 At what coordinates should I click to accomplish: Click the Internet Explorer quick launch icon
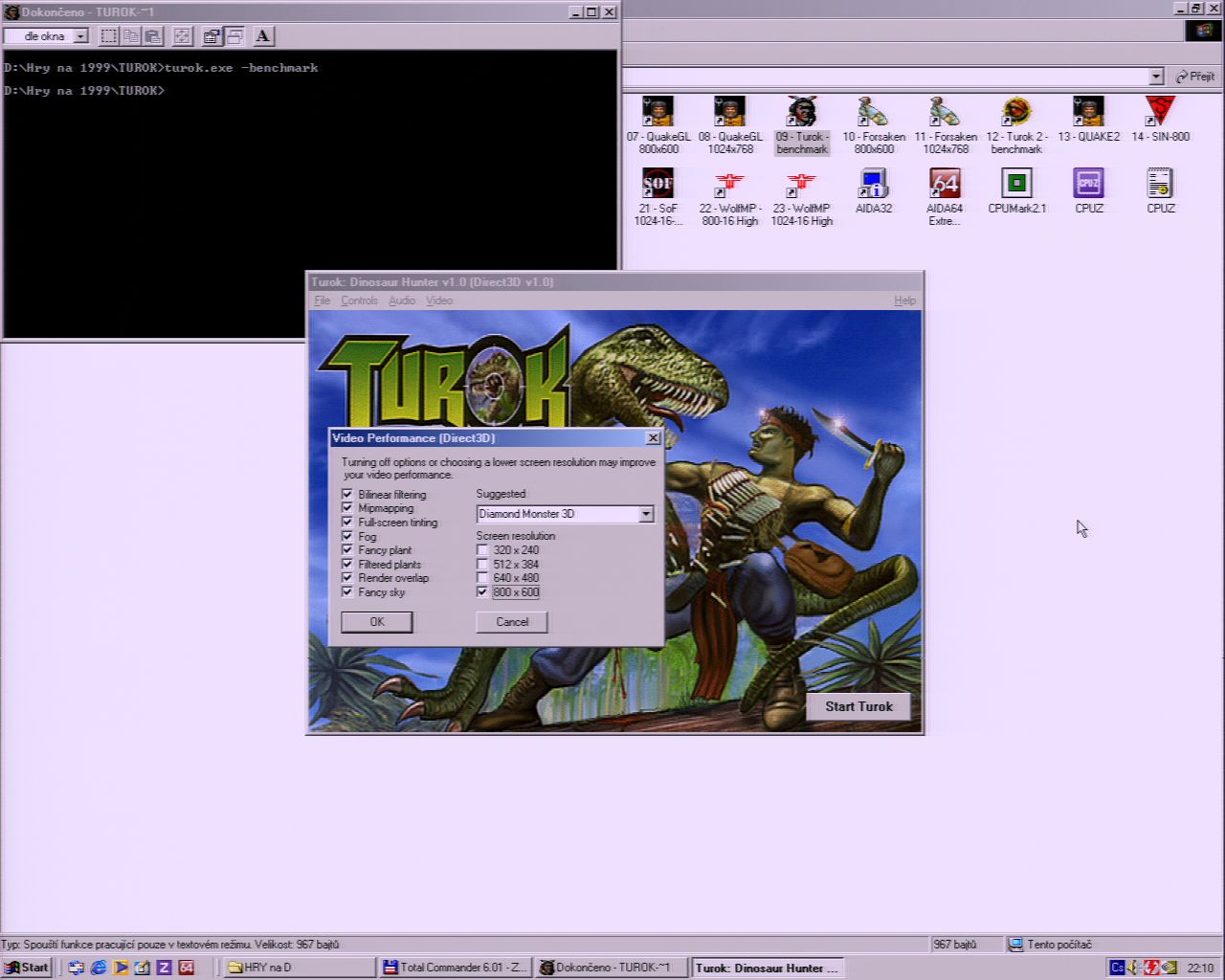click(x=99, y=968)
